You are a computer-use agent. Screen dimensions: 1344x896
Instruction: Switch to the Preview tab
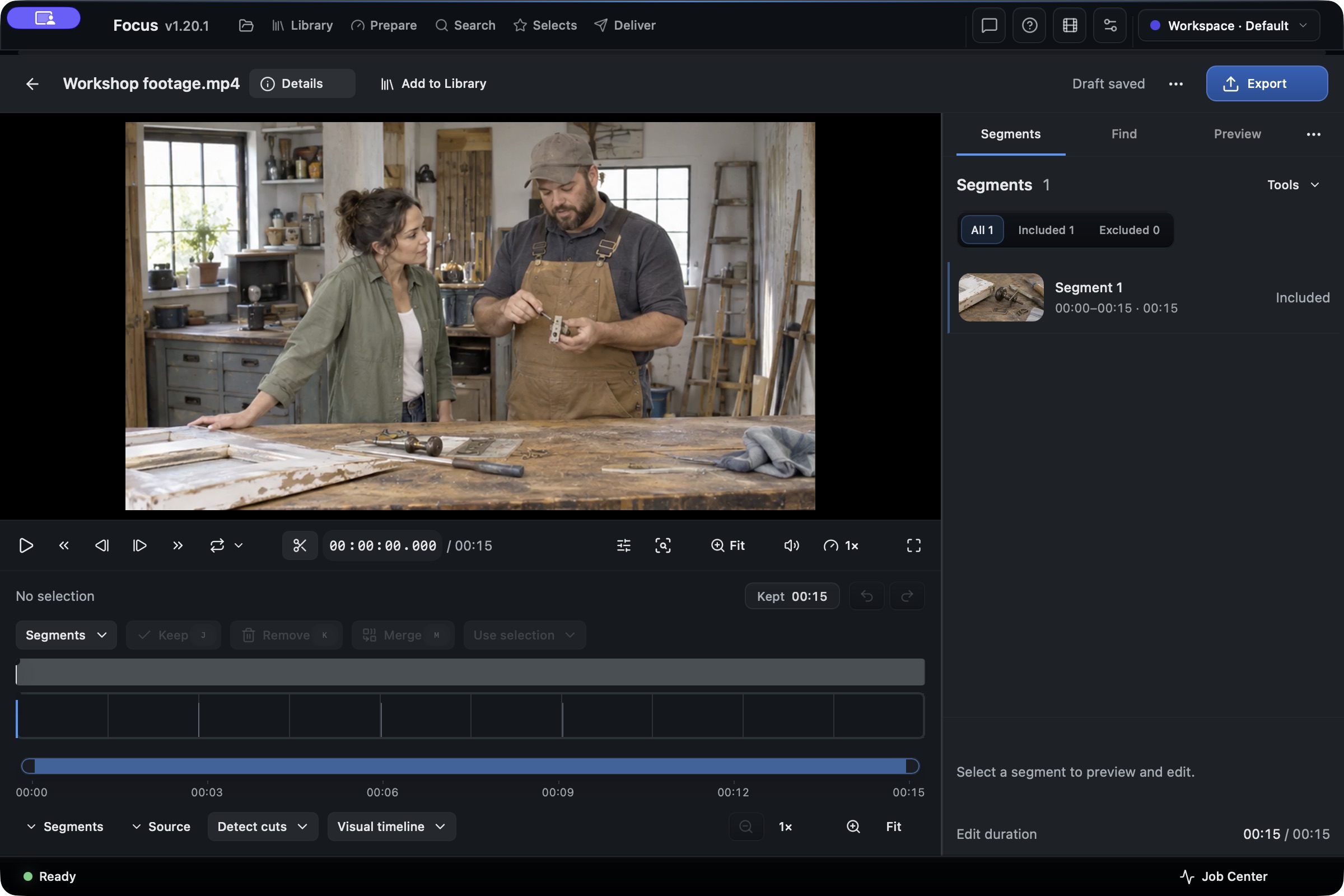pyautogui.click(x=1236, y=134)
